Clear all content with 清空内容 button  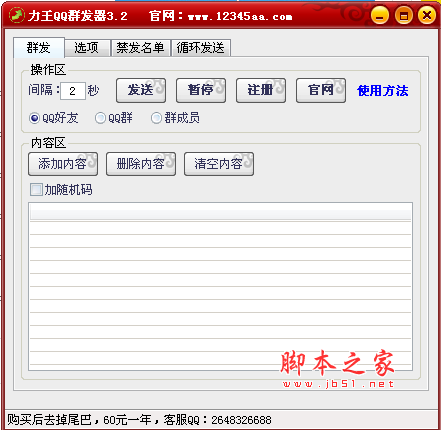pyautogui.click(x=219, y=164)
